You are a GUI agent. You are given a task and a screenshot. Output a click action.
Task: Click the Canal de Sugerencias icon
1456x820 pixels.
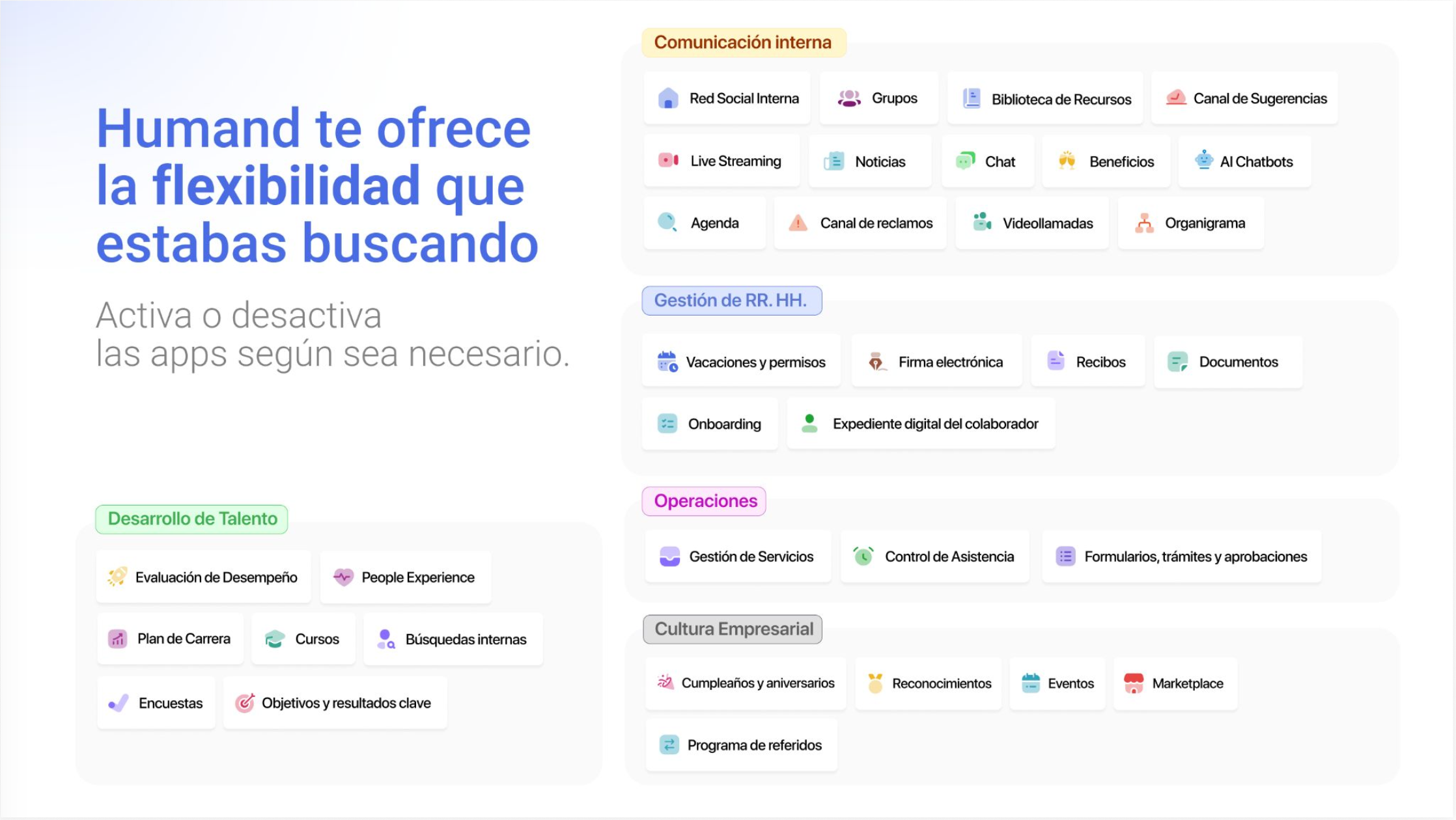1176,98
